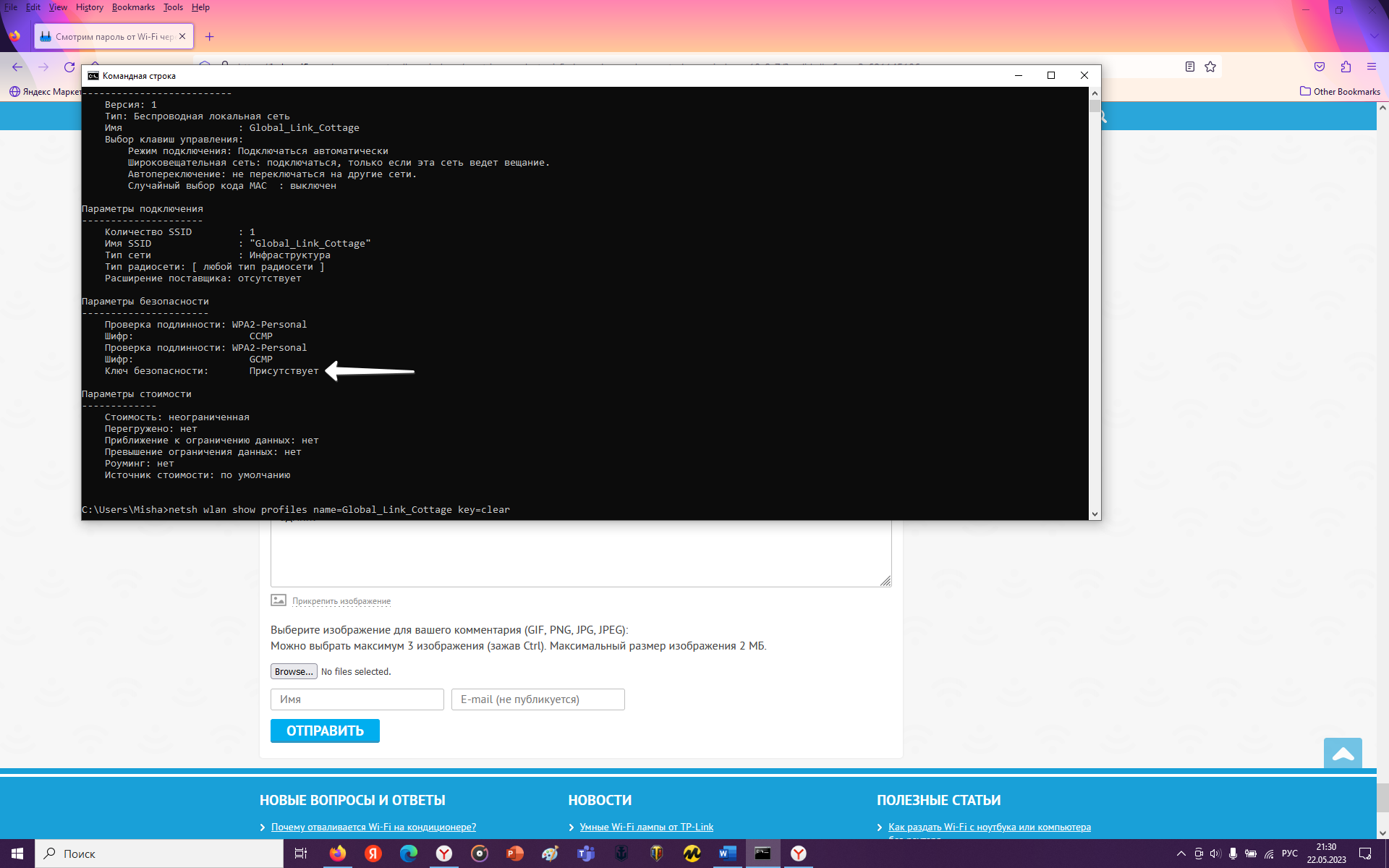Click inside the comment text area
Viewport: 1389px width, 868px height.
click(x=581, y=553)
